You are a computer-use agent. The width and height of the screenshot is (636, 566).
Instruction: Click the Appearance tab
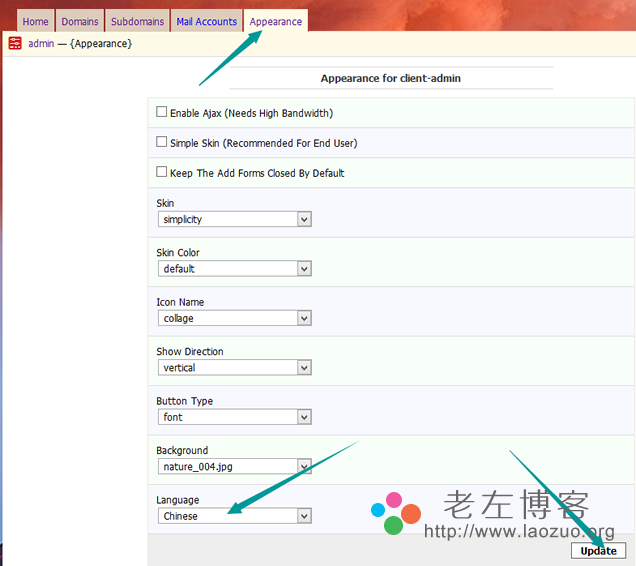click(x=276, y=21)
